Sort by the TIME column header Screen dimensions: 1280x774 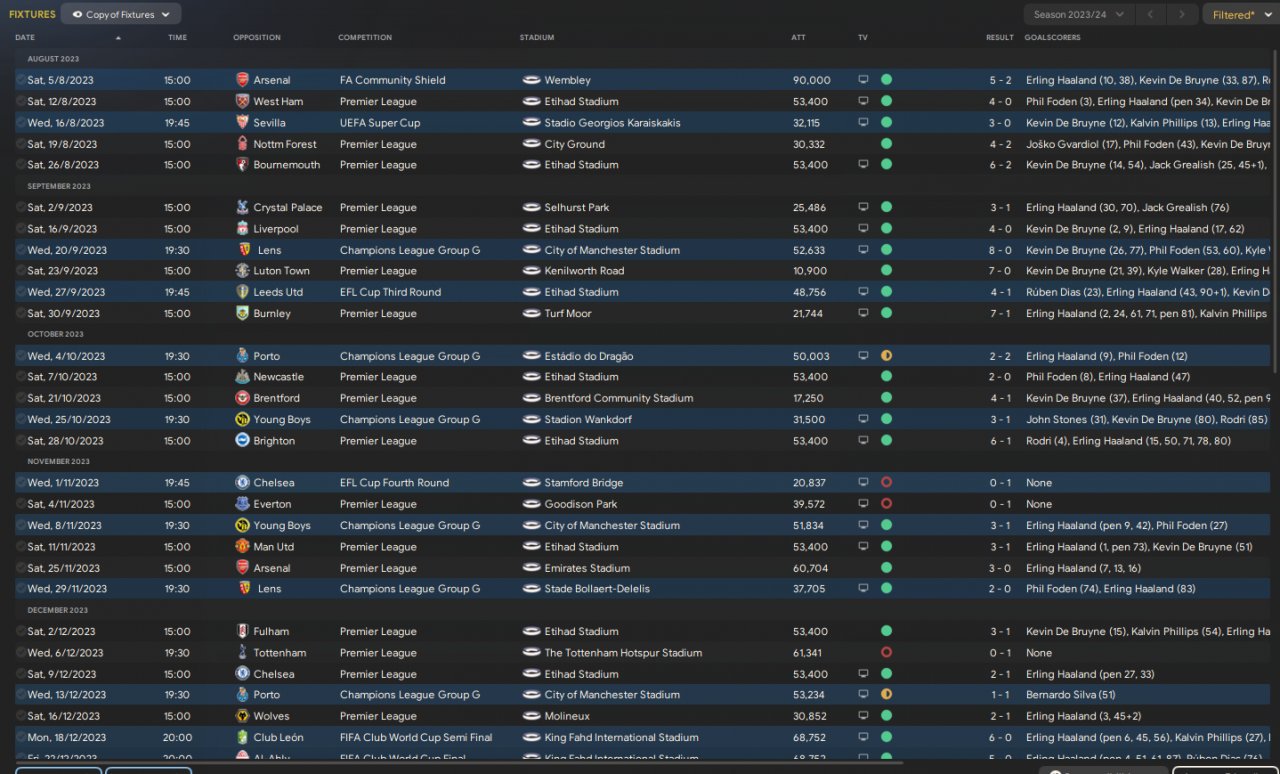pos(177,38)
